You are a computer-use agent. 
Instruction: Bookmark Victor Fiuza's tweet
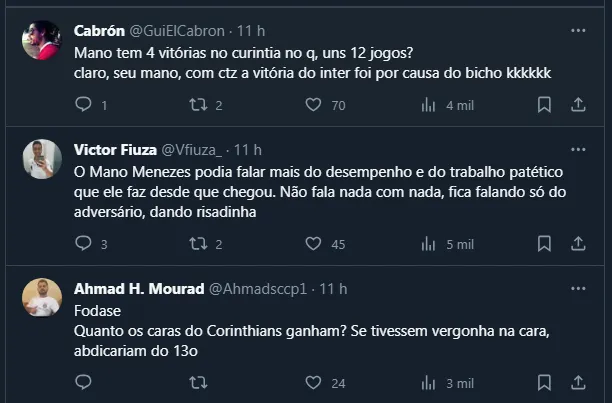(x=544, y=243)
